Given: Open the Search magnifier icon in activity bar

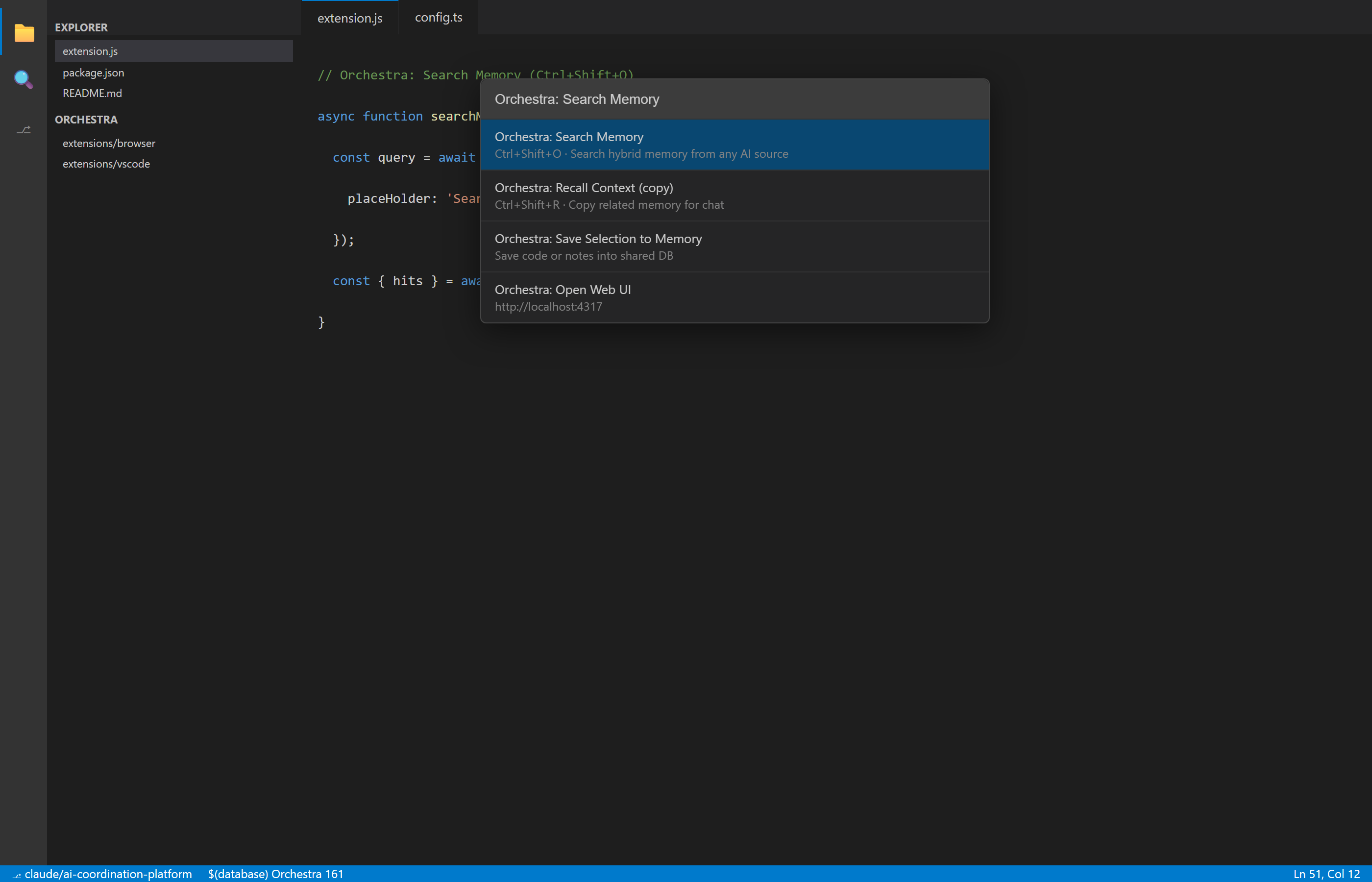Looking at the screenshot, I should tap(23, 79).
